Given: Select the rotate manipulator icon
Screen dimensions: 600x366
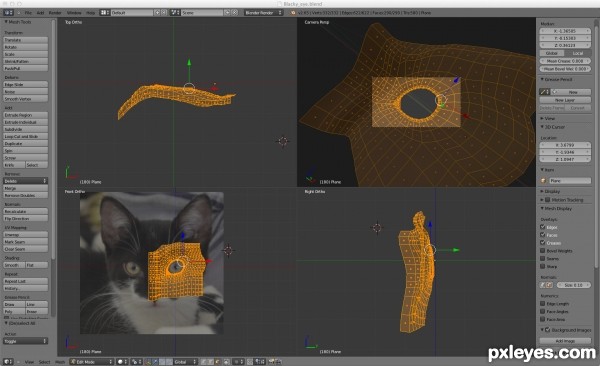Looking at the screenshot, I should 161,361.
